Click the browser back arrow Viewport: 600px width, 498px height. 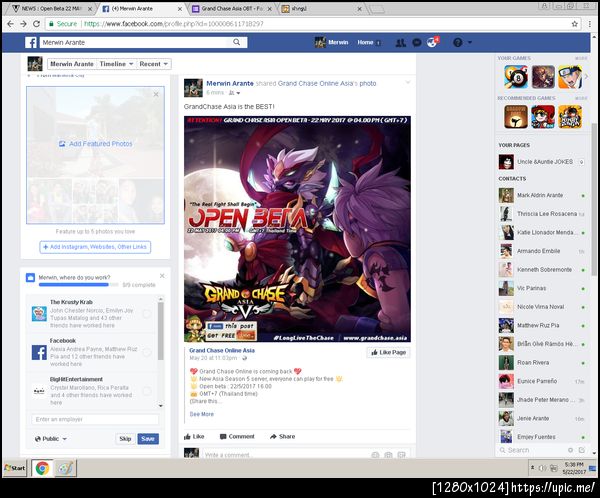pos(10,24)
